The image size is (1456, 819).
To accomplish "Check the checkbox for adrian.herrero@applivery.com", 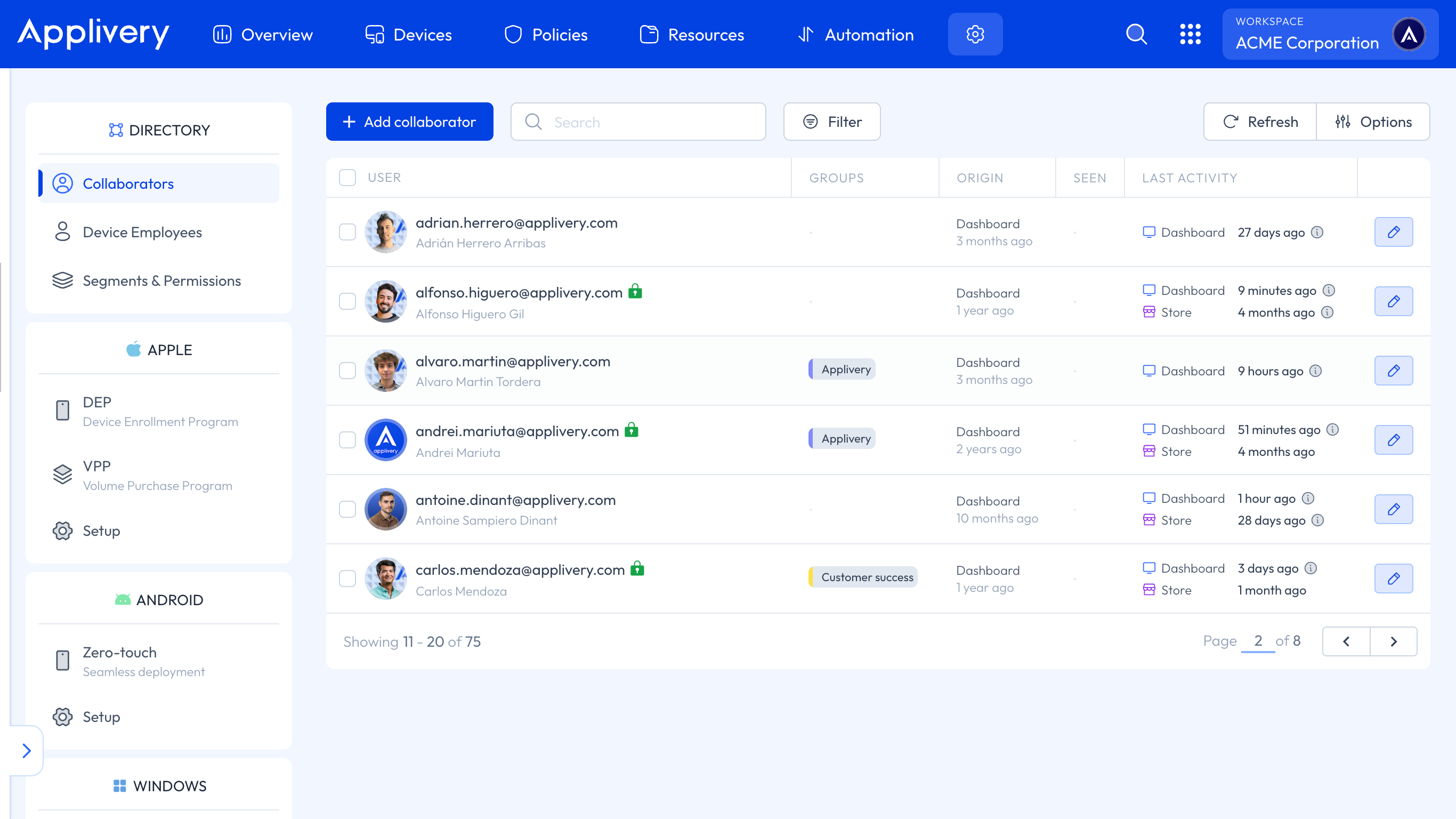I will (x=347, y=232).
